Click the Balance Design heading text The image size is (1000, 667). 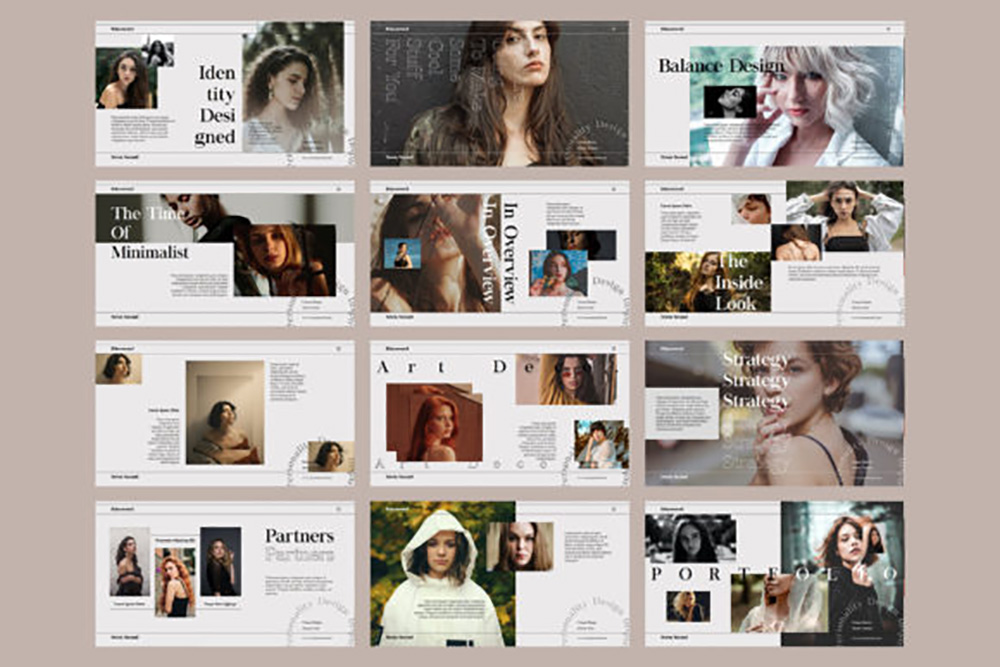(720, 67)
